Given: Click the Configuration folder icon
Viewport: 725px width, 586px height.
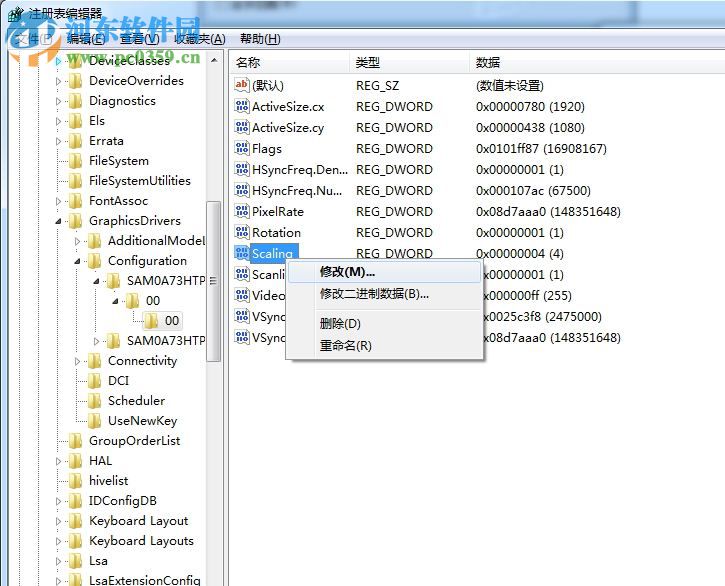Looking at the screenshot, I should [x=94, y=261].
